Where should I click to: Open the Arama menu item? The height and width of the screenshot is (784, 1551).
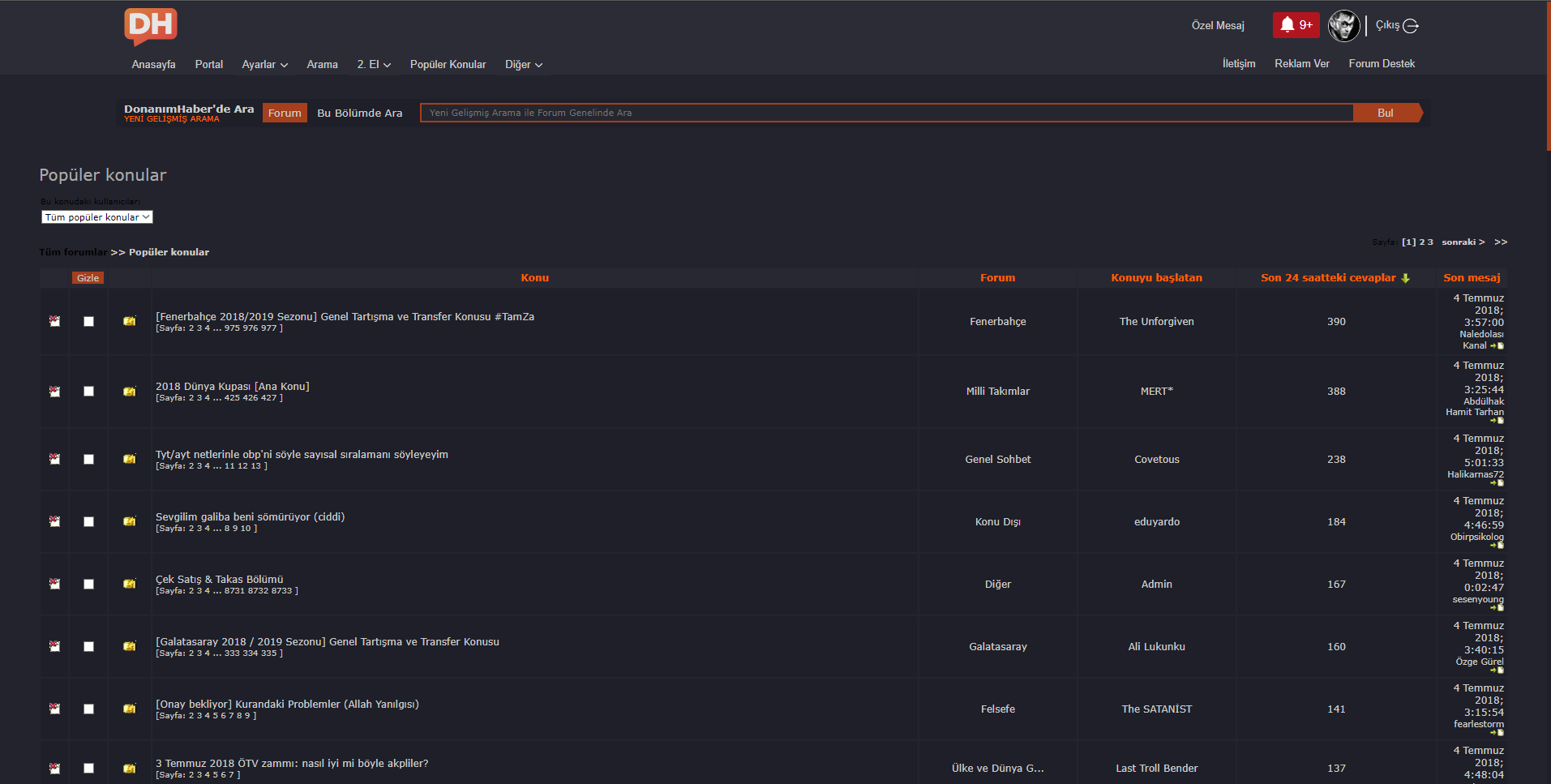[x=322, y=64]
